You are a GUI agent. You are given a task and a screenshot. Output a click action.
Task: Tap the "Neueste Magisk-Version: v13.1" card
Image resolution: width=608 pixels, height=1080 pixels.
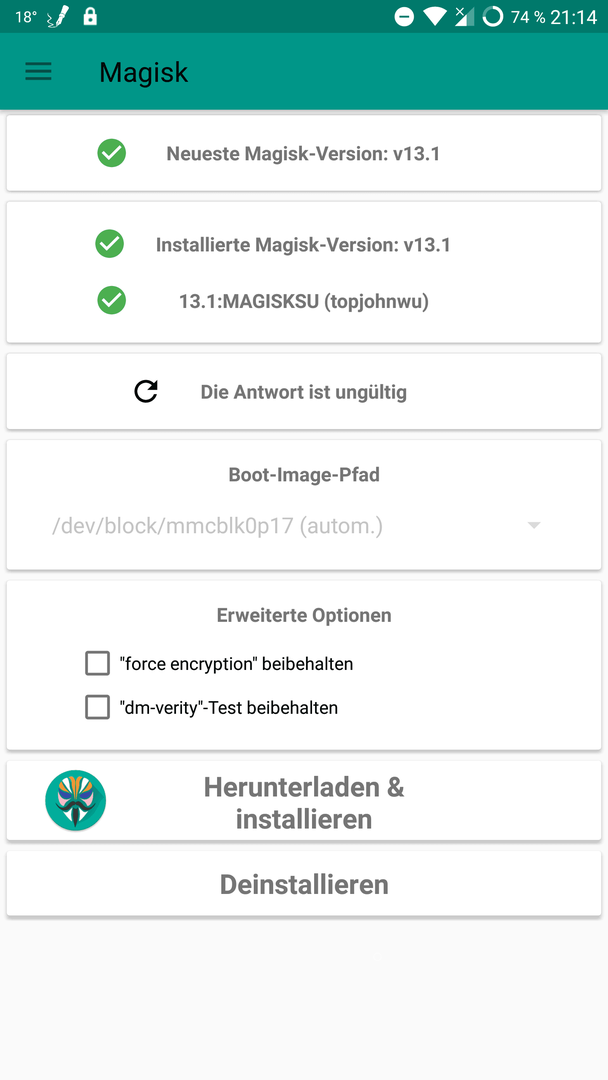[304, 153]
